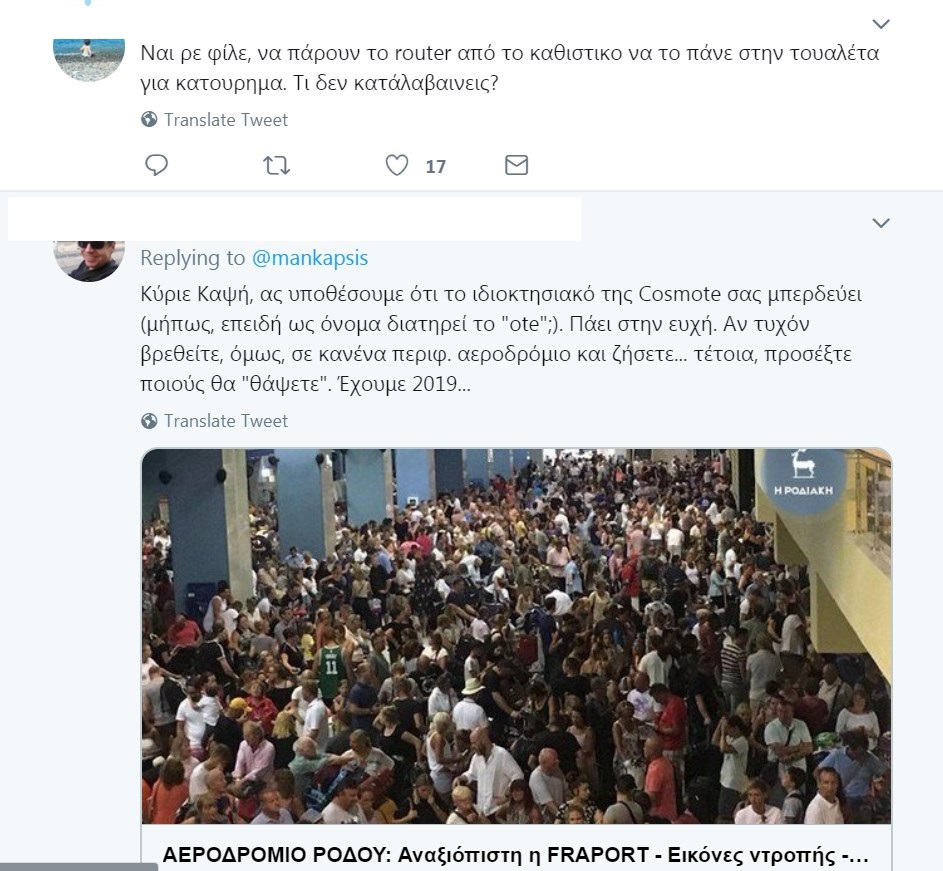Click the first tweet's Greek text body

[x=509, y=67]
